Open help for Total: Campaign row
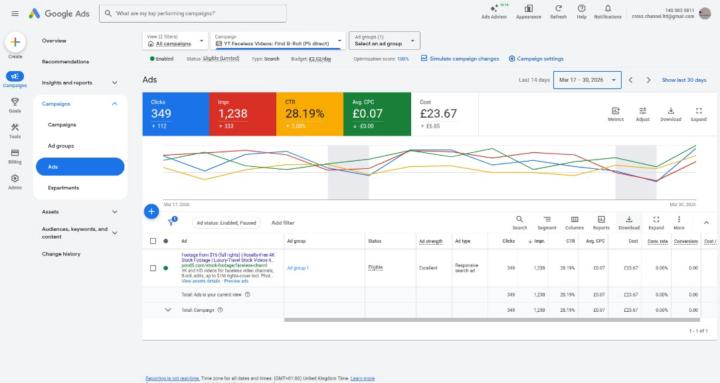The height and width of the screenshot is (383, 720). 220,310
